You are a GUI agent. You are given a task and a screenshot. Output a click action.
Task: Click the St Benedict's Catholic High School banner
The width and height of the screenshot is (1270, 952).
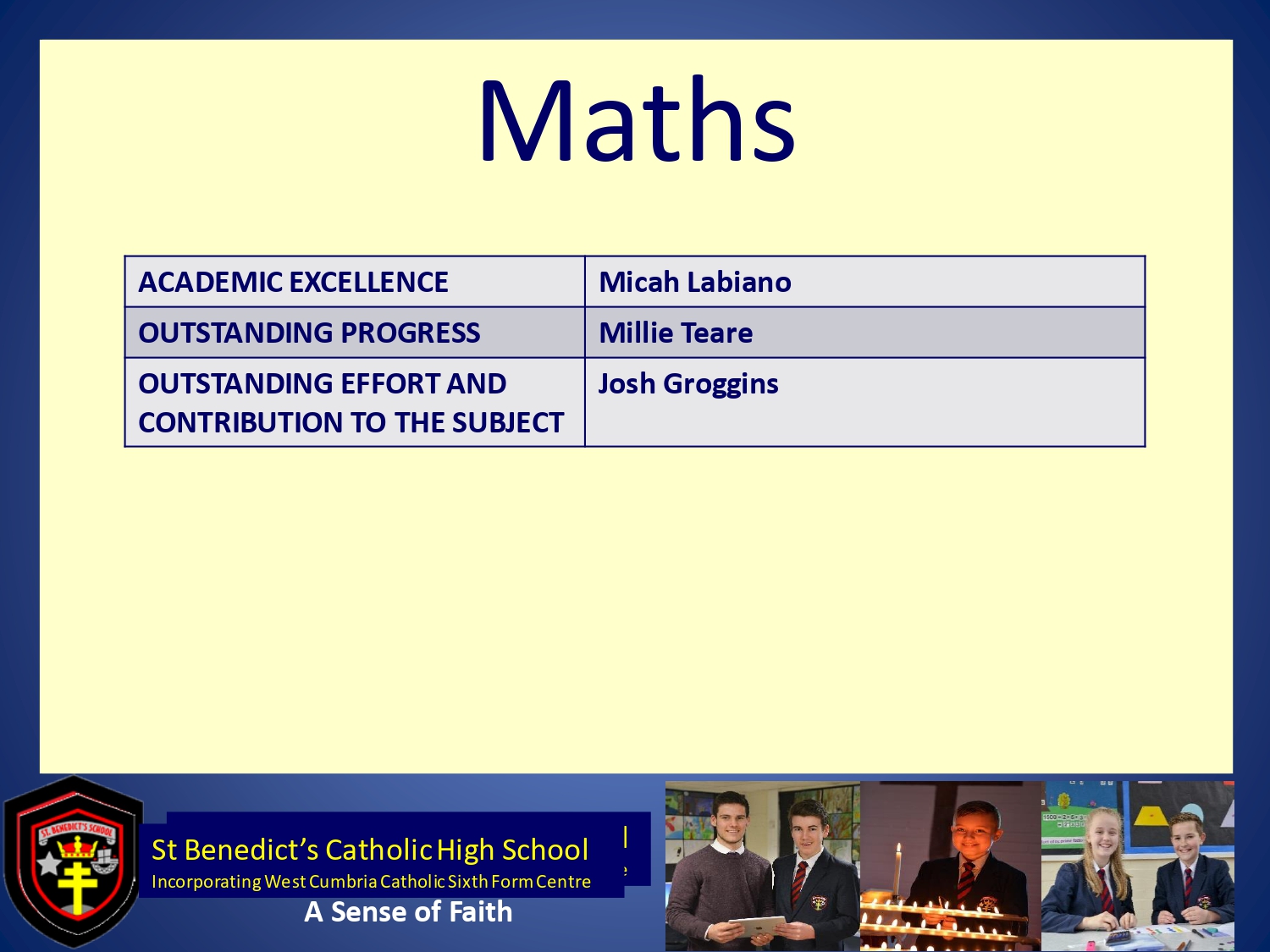point(370,850)
